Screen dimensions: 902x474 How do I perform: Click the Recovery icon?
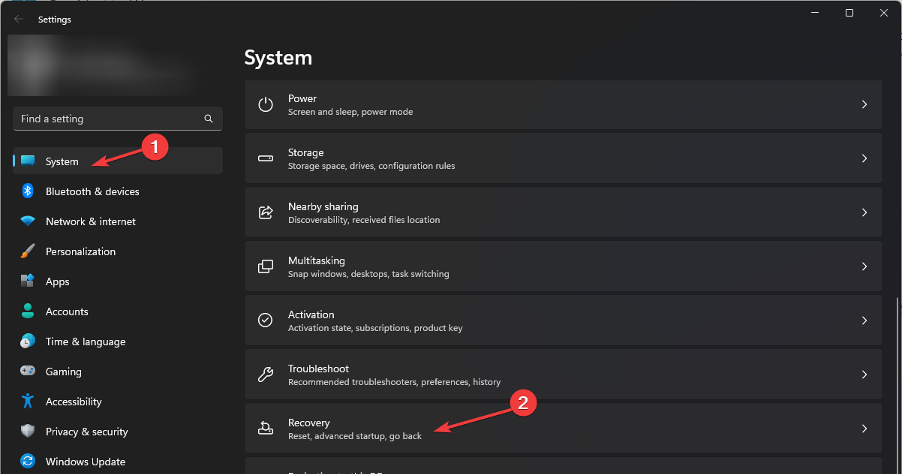pyautogui.click(x=265, y=428)
